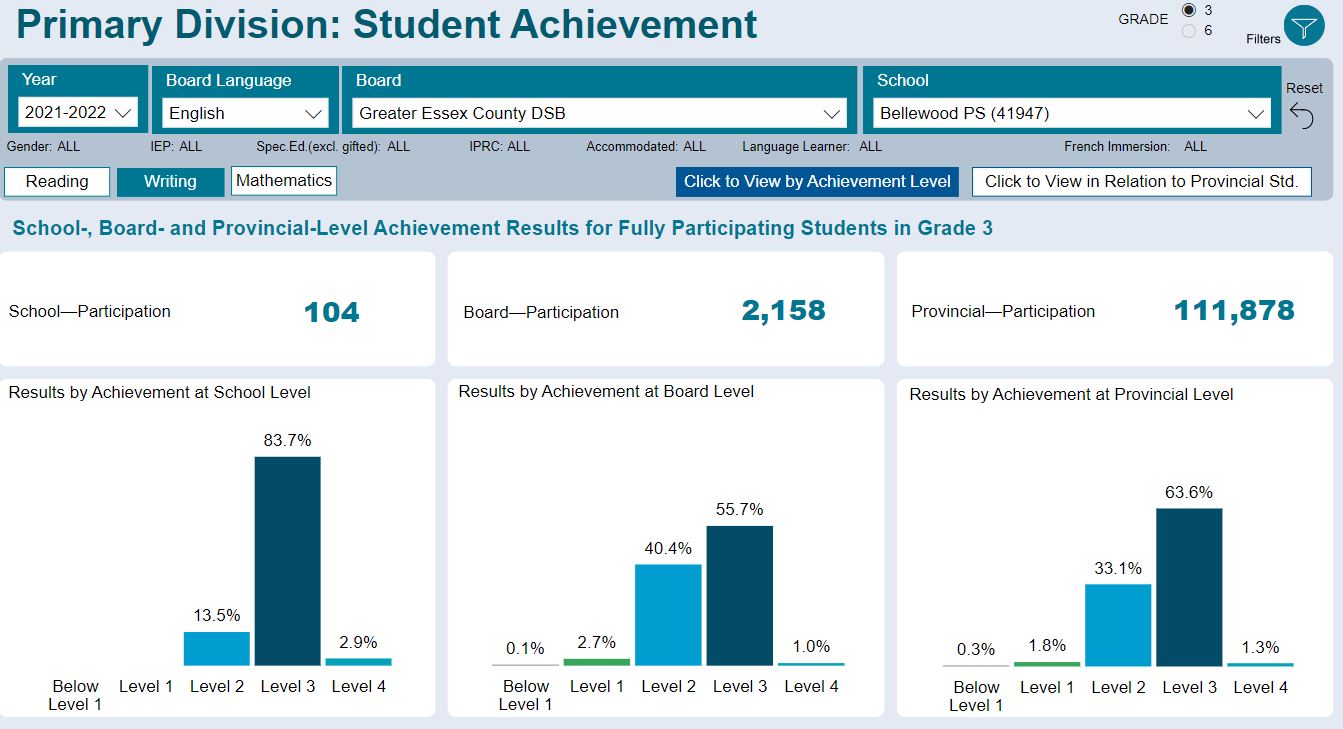
Task: Click Results by Achievement at School Level title
Action: click(x=160, y=393)
